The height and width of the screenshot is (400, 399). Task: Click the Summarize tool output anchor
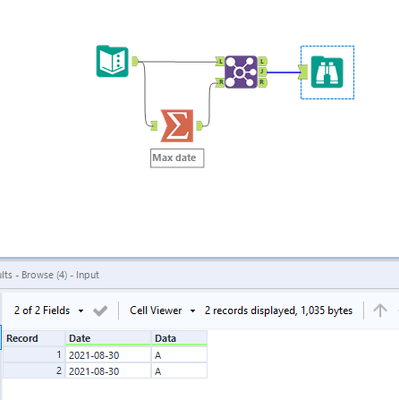coord(199,126)
